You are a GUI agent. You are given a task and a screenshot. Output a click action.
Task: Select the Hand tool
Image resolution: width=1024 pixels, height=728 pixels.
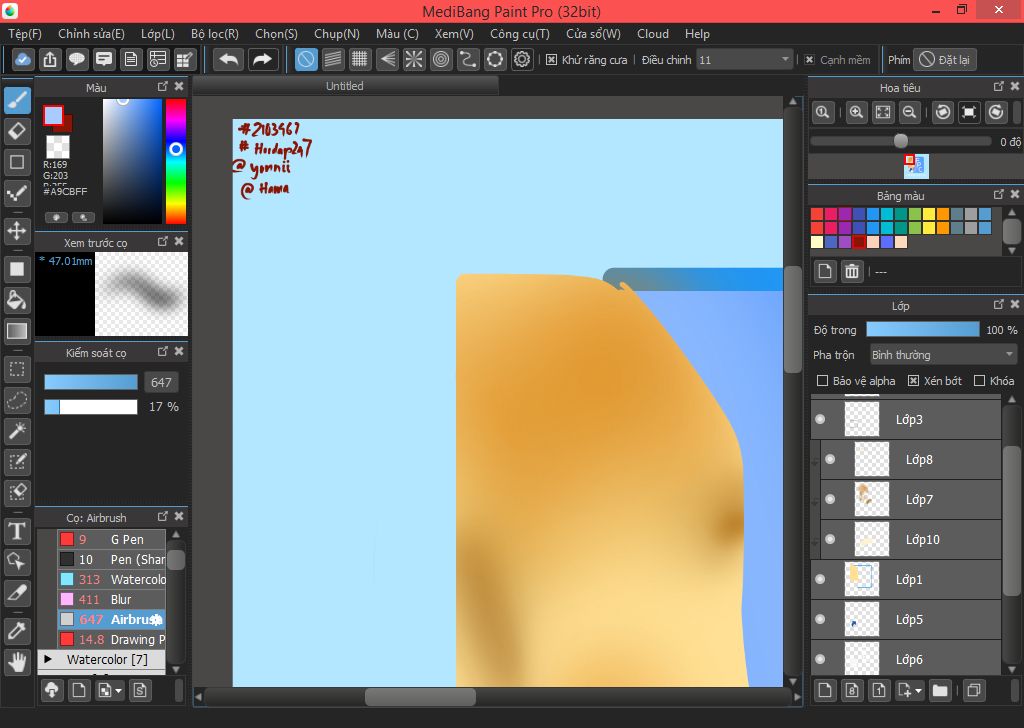click(18, 662)
